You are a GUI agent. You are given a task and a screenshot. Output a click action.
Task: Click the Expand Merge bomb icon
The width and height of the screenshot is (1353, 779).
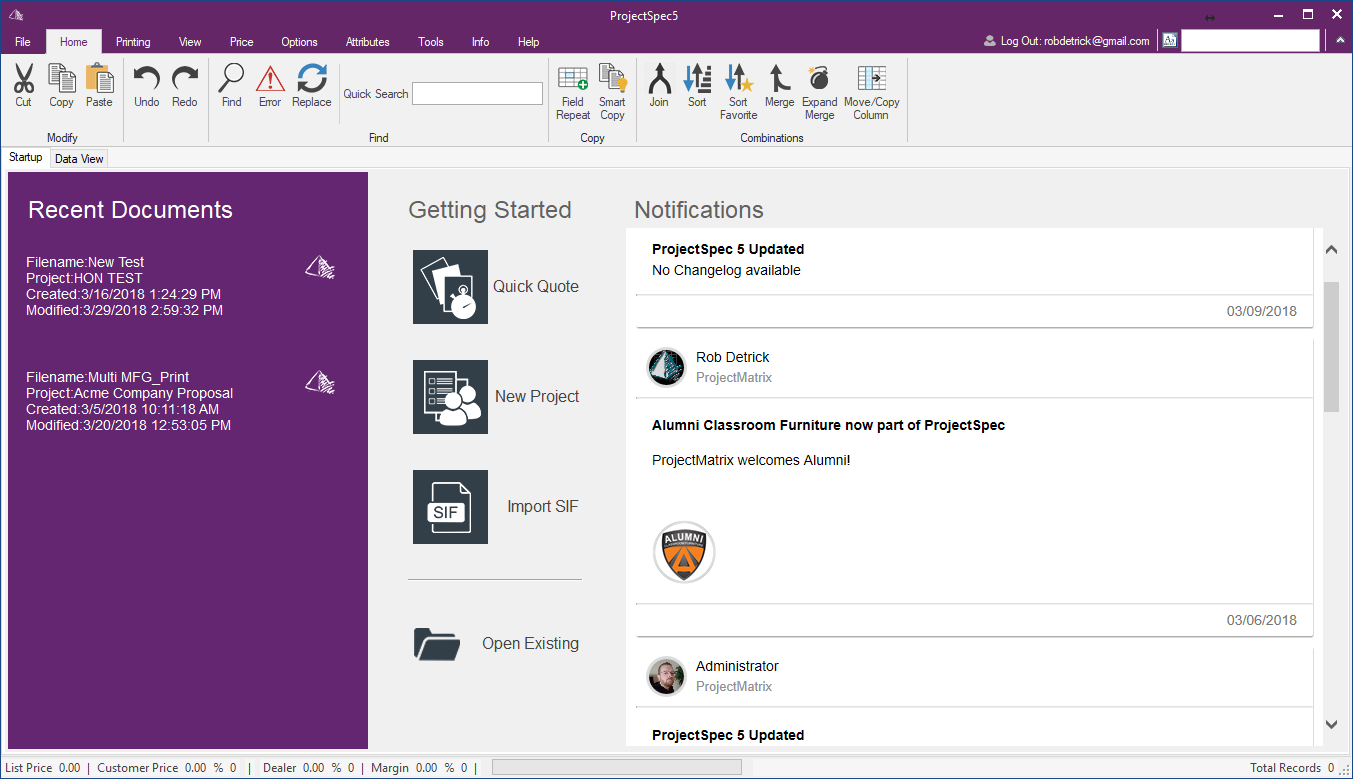point(819,78)
